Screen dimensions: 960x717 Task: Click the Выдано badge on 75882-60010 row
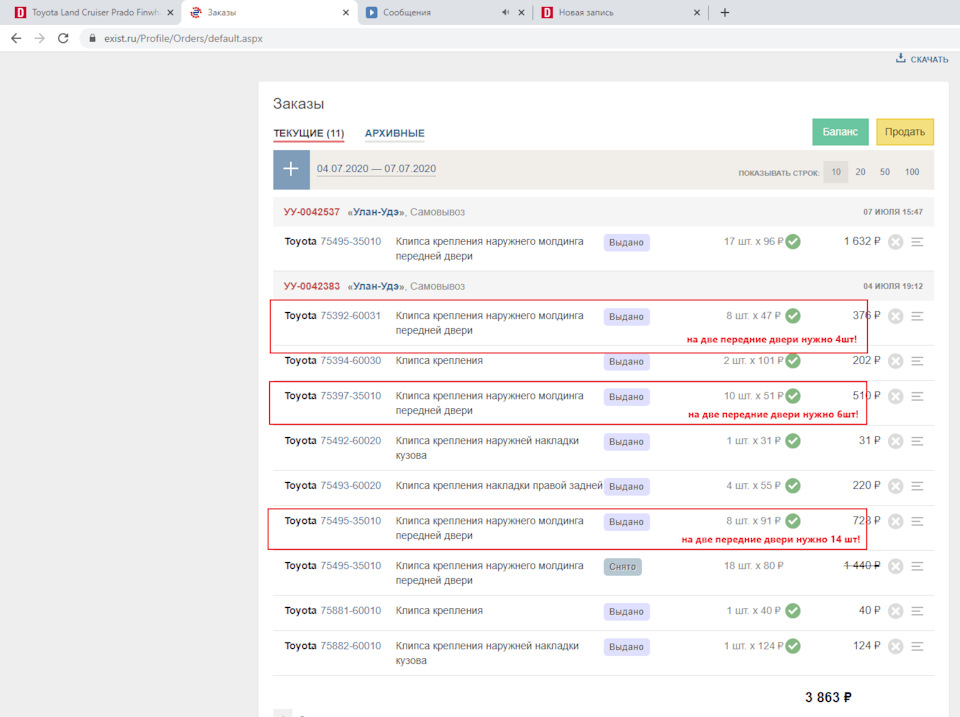click(626, 647)
